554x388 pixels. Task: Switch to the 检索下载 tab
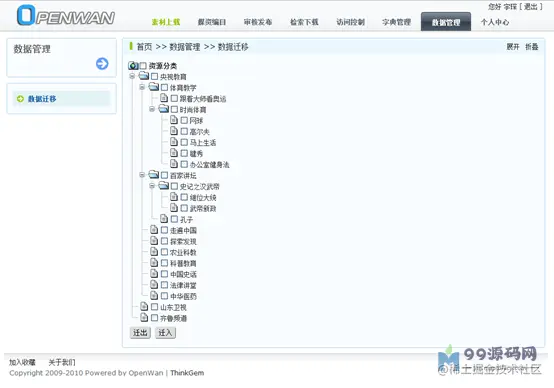point(304,22)
